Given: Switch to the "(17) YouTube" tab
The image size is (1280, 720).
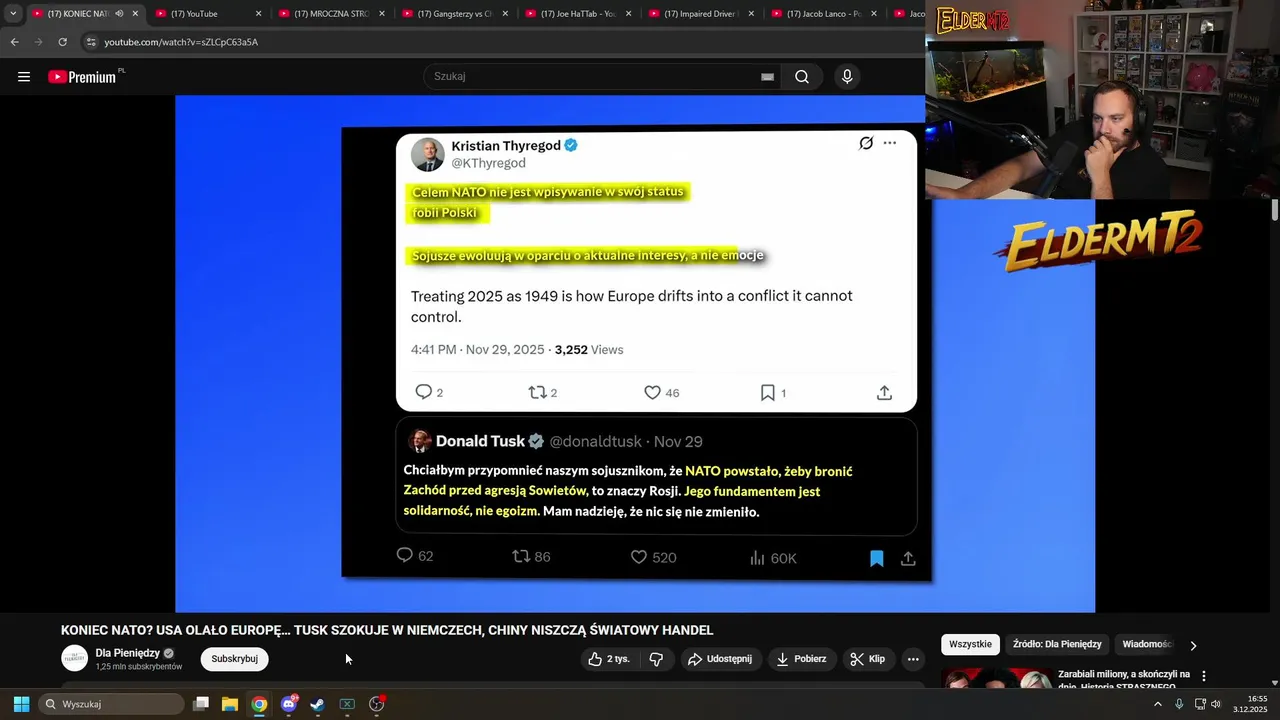Looking at the screenshot, I should pos(208,14).
